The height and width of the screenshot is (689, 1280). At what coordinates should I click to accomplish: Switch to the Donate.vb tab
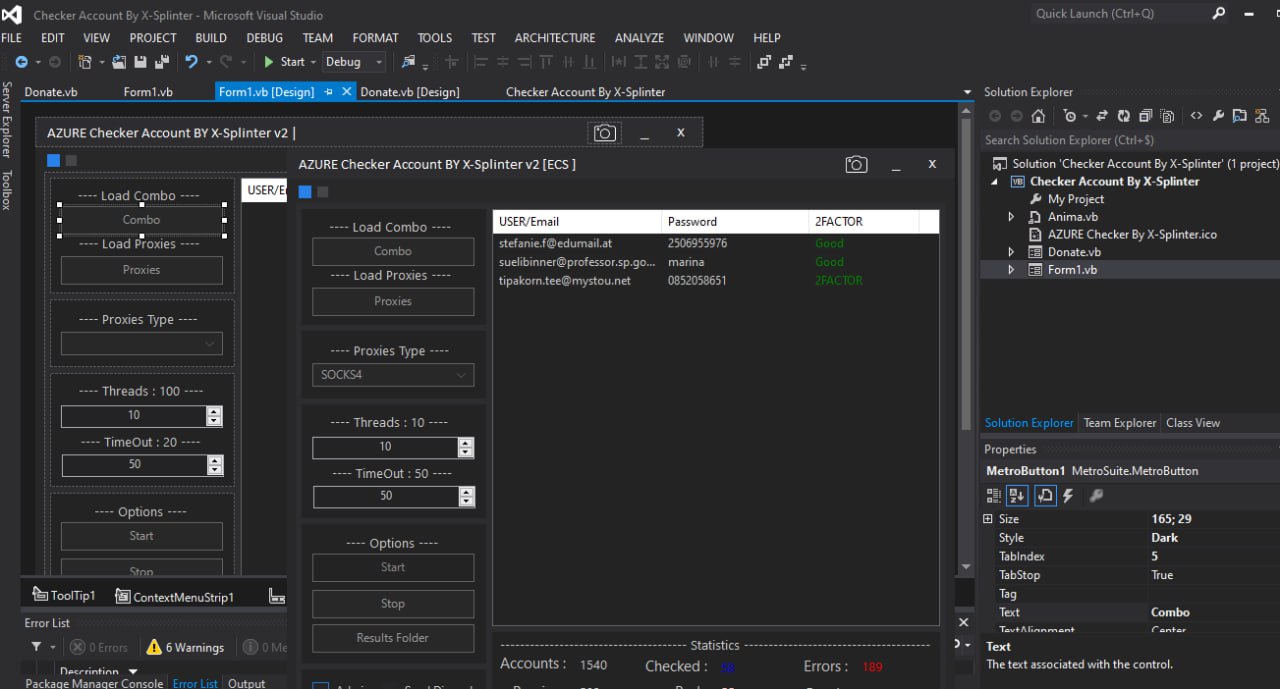pyautogui.click(x=51, y=92)
